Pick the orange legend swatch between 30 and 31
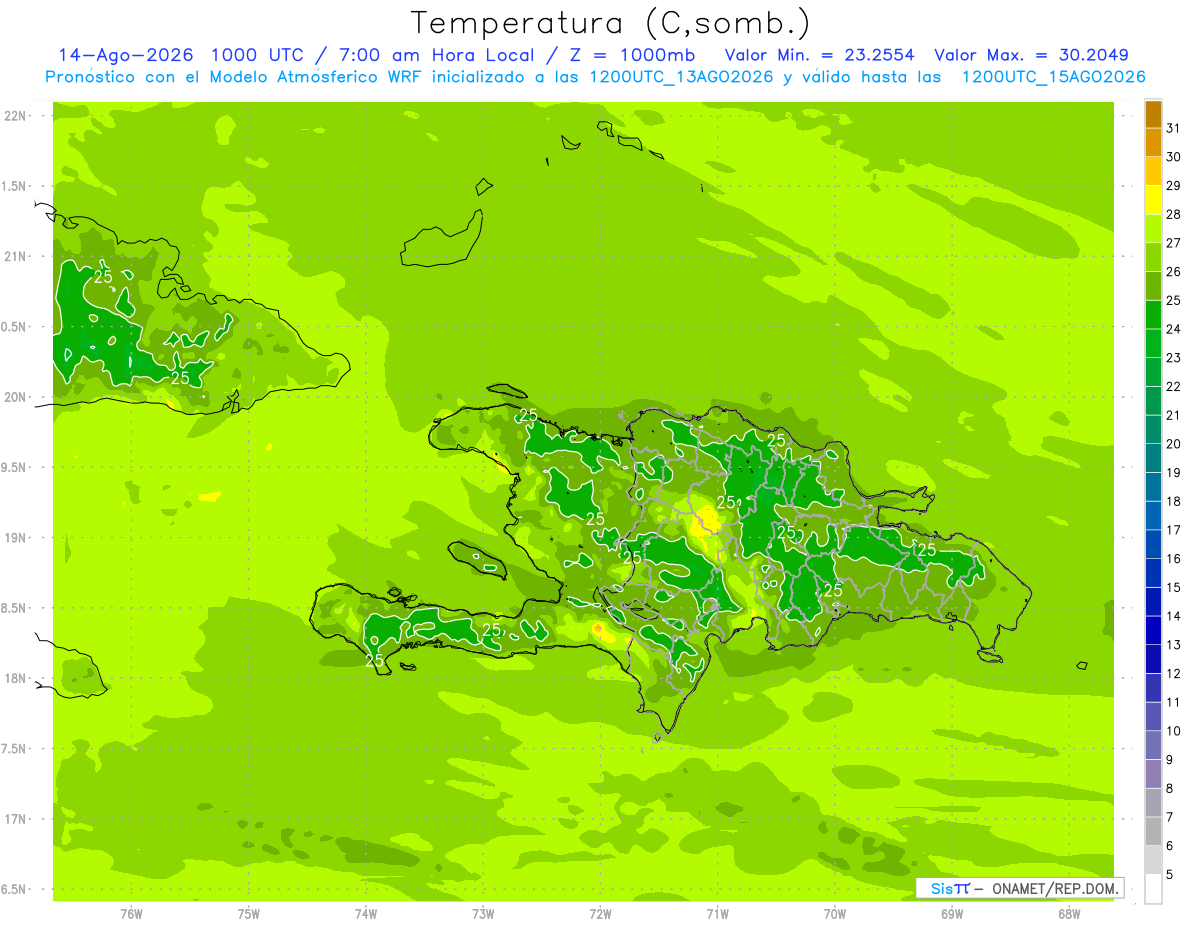 (x=1153, y=142)
